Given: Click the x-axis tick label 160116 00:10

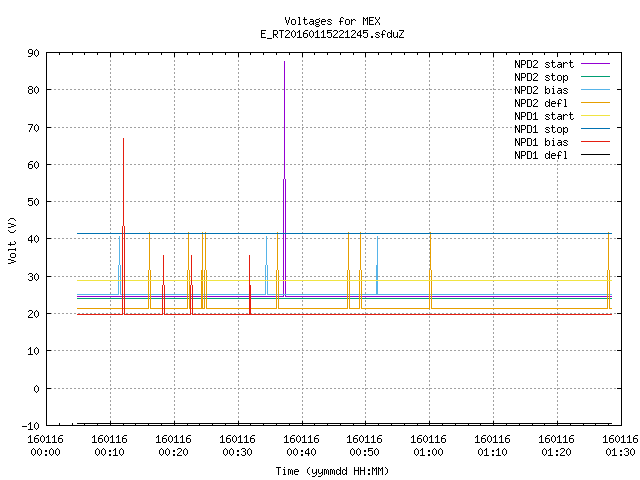Looking at the screenshot, I should [109, 446].
